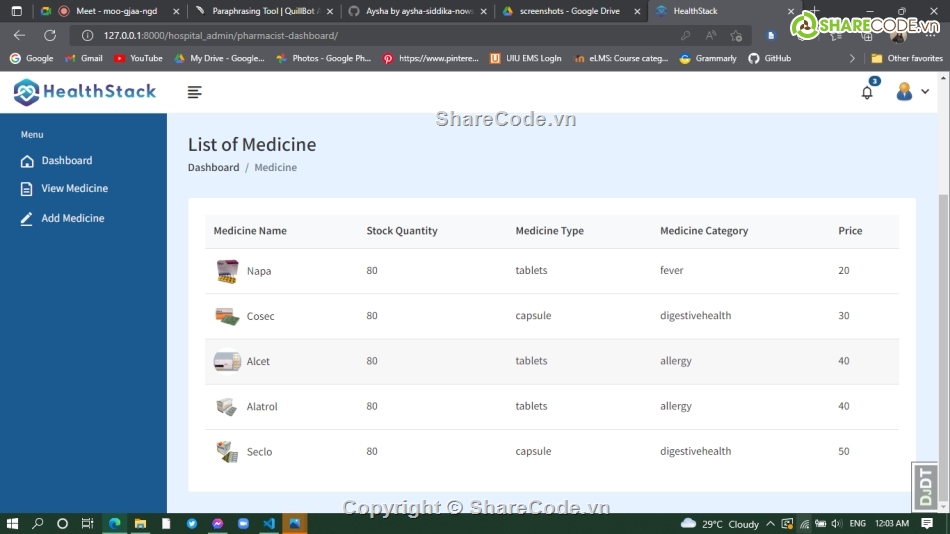Image resolution: width=950 pixels, height=534 pixels.
Task: Click the Cosec medicine thumbnail
Action: [x=227, y=316]
